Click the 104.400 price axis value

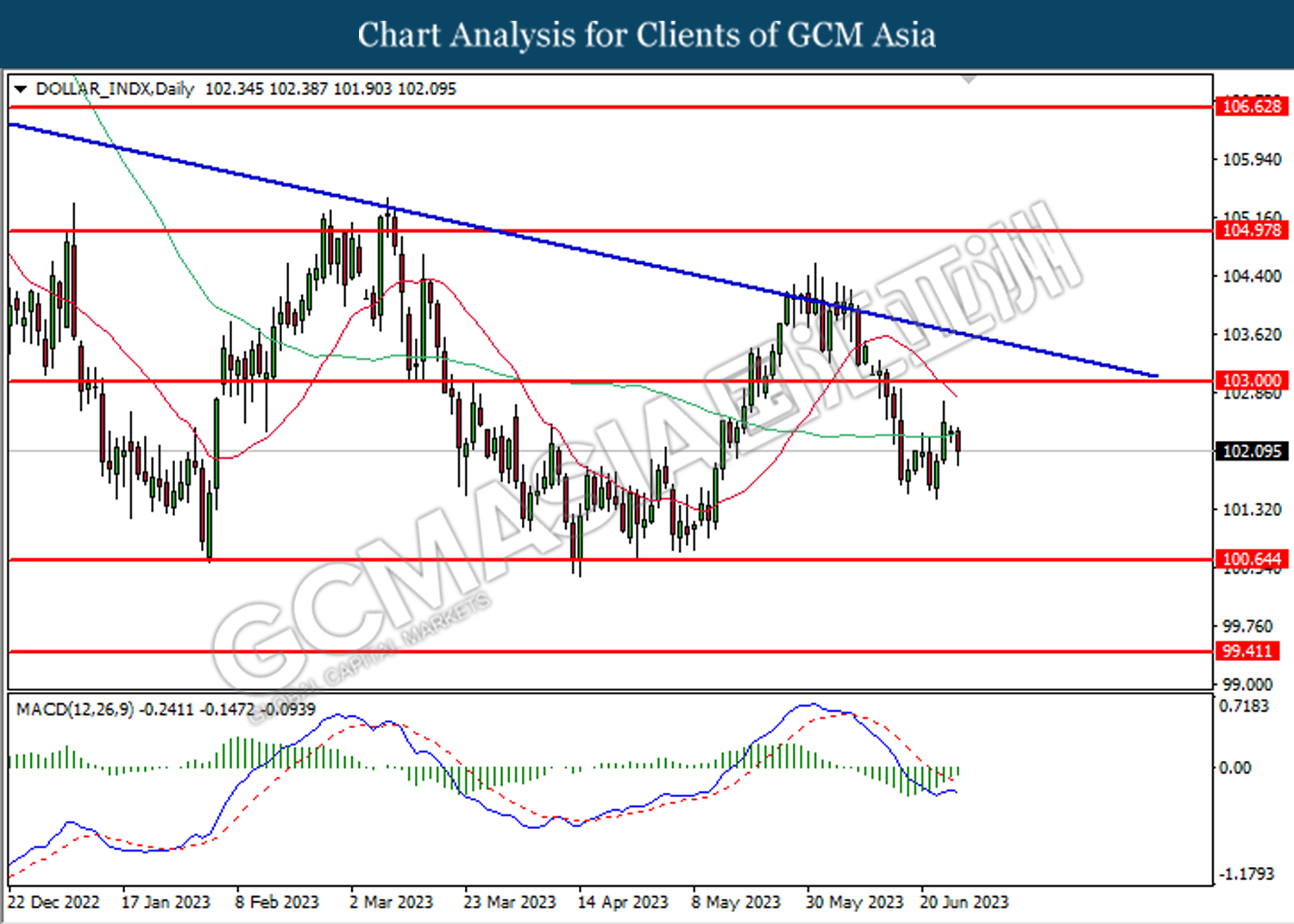click(1253, 276)
